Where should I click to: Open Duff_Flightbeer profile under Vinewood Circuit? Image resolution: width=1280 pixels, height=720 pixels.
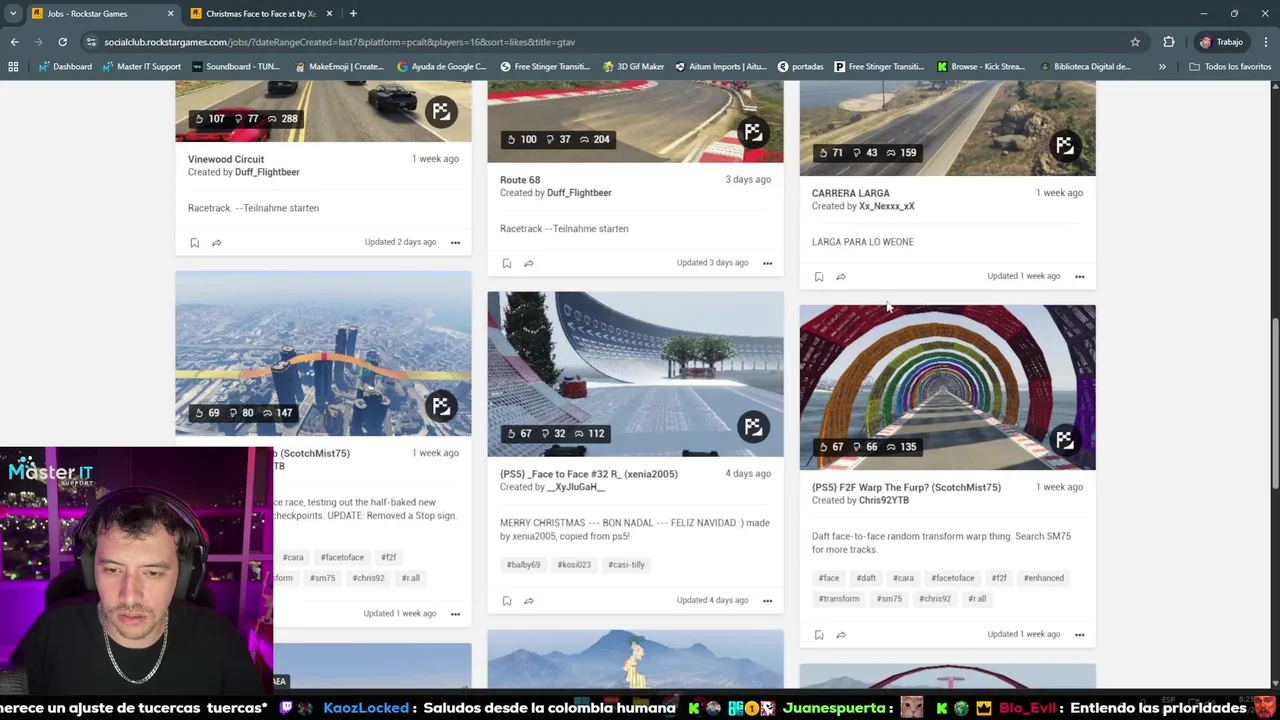(x=267, y=172)
